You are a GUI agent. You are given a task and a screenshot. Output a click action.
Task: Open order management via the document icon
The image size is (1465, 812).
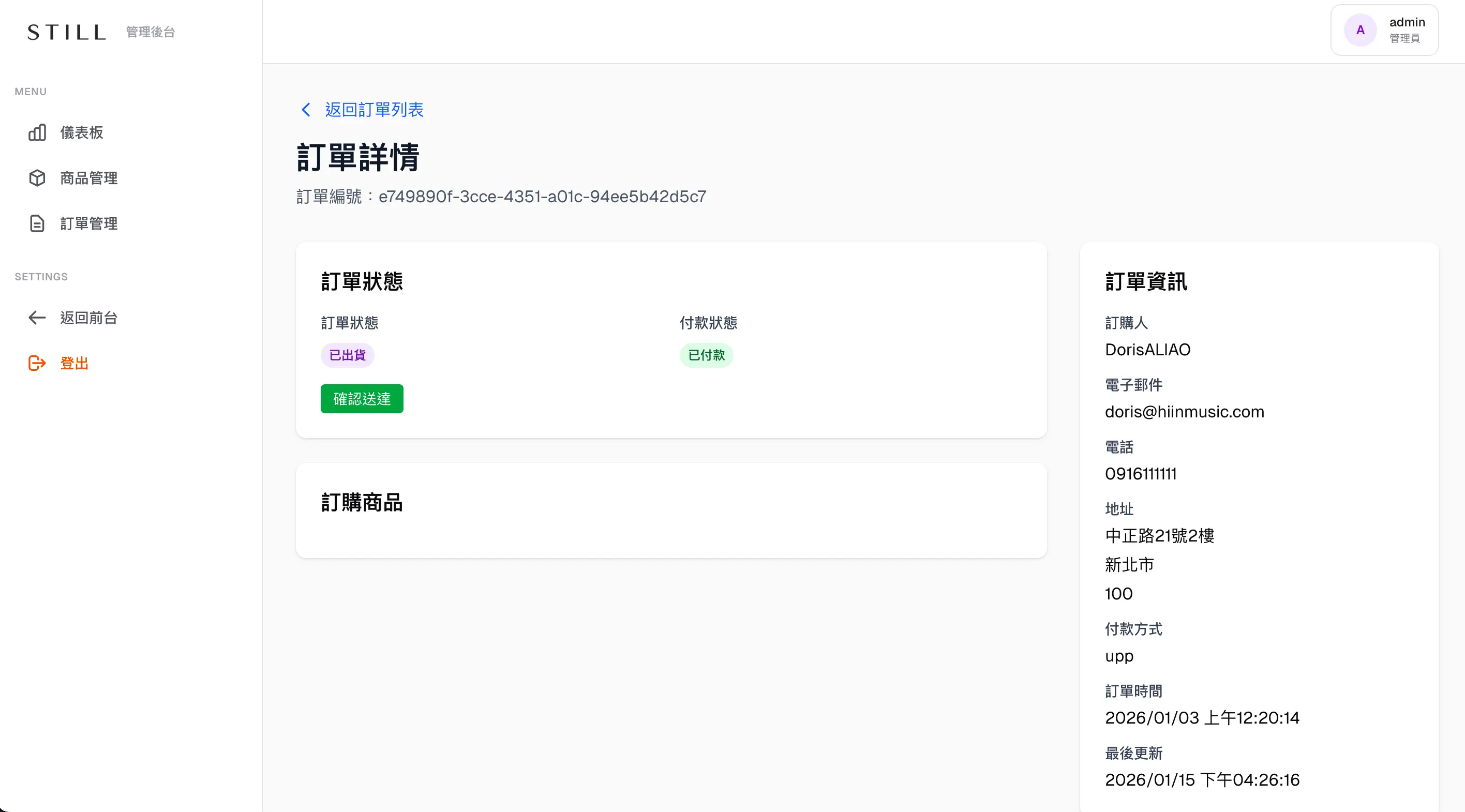point(37,223)
